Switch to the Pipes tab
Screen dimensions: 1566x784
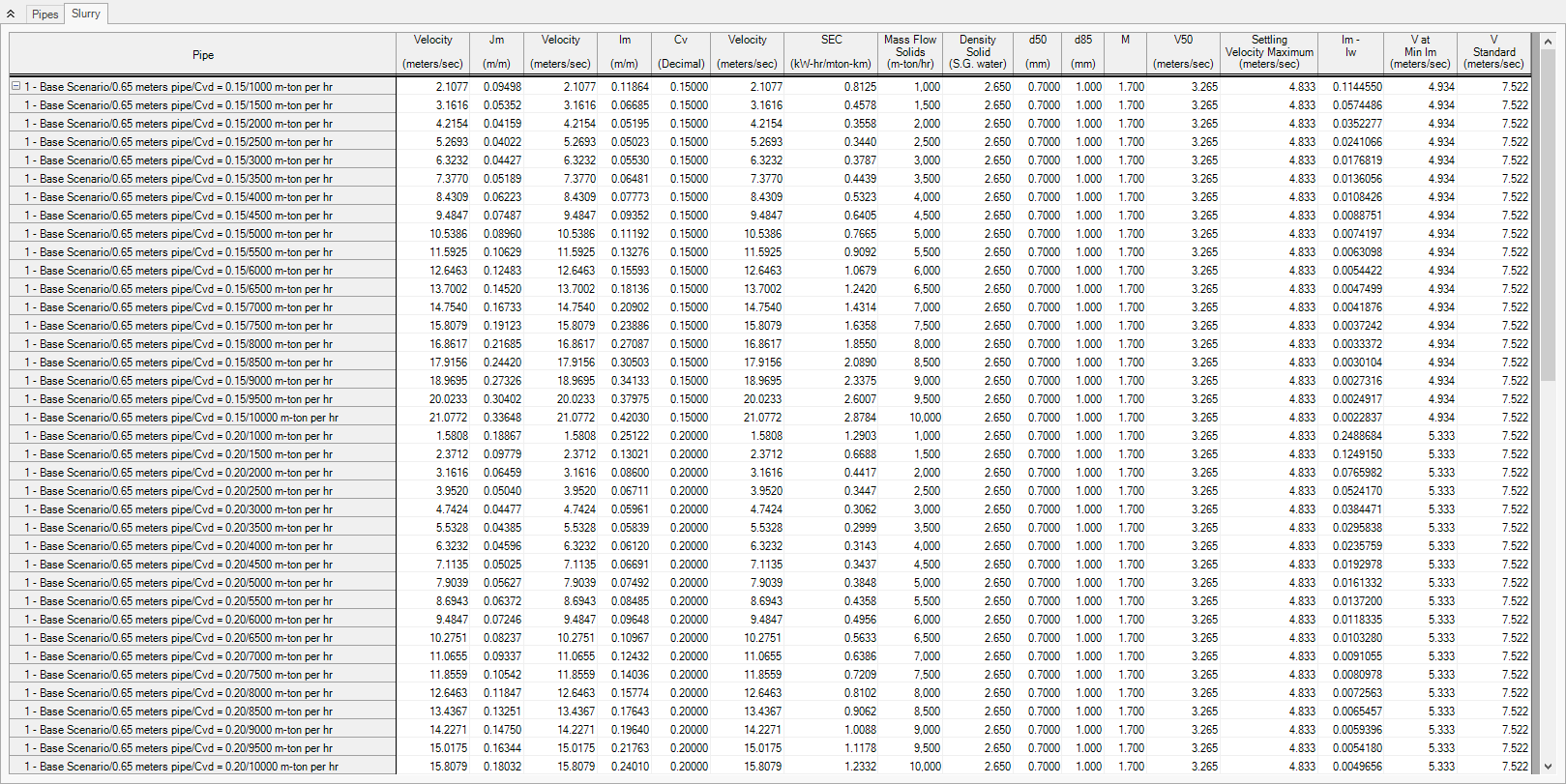pos(44,15)
